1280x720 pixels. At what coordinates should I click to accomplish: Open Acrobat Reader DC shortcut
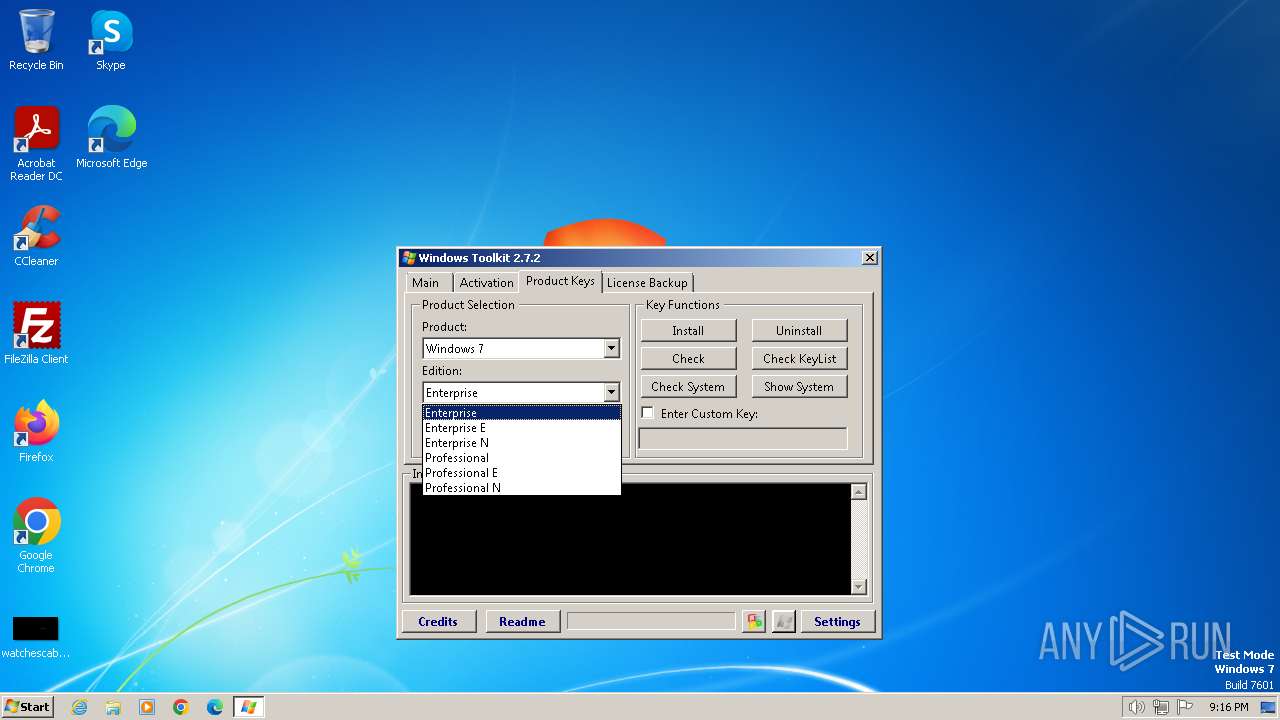pyautogui.click(x=36, y=144)
